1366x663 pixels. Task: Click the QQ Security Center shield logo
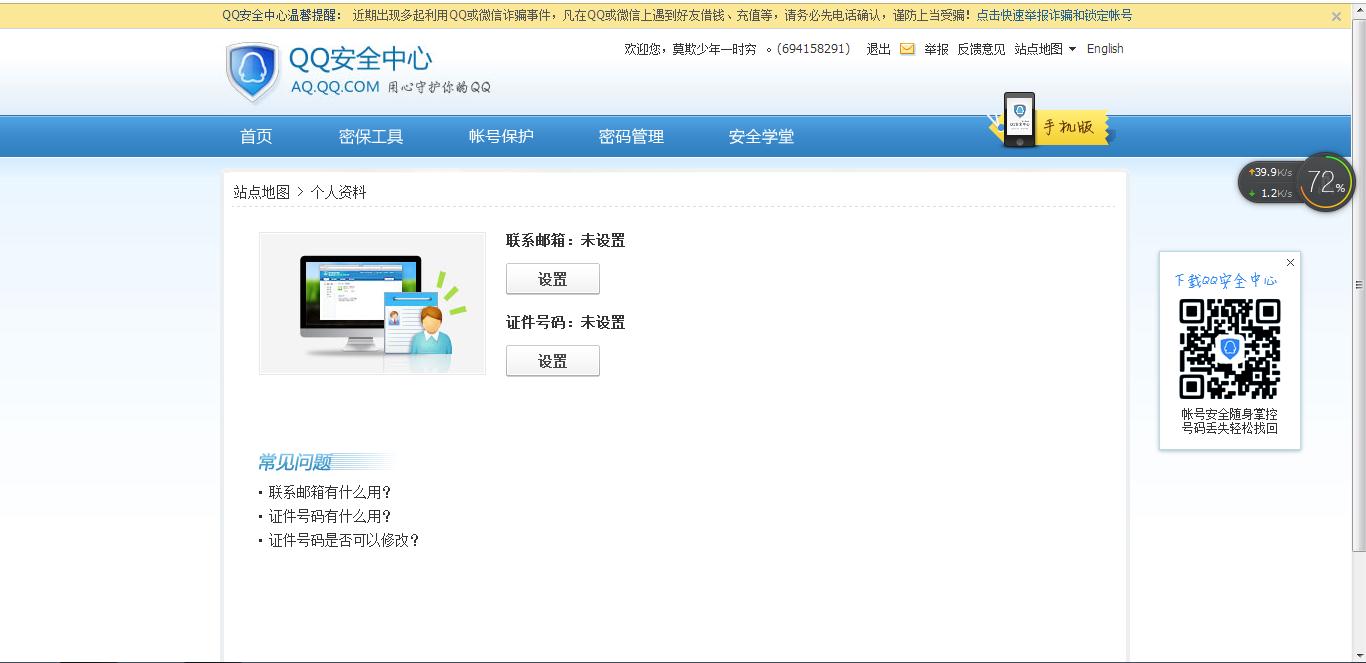253,72
